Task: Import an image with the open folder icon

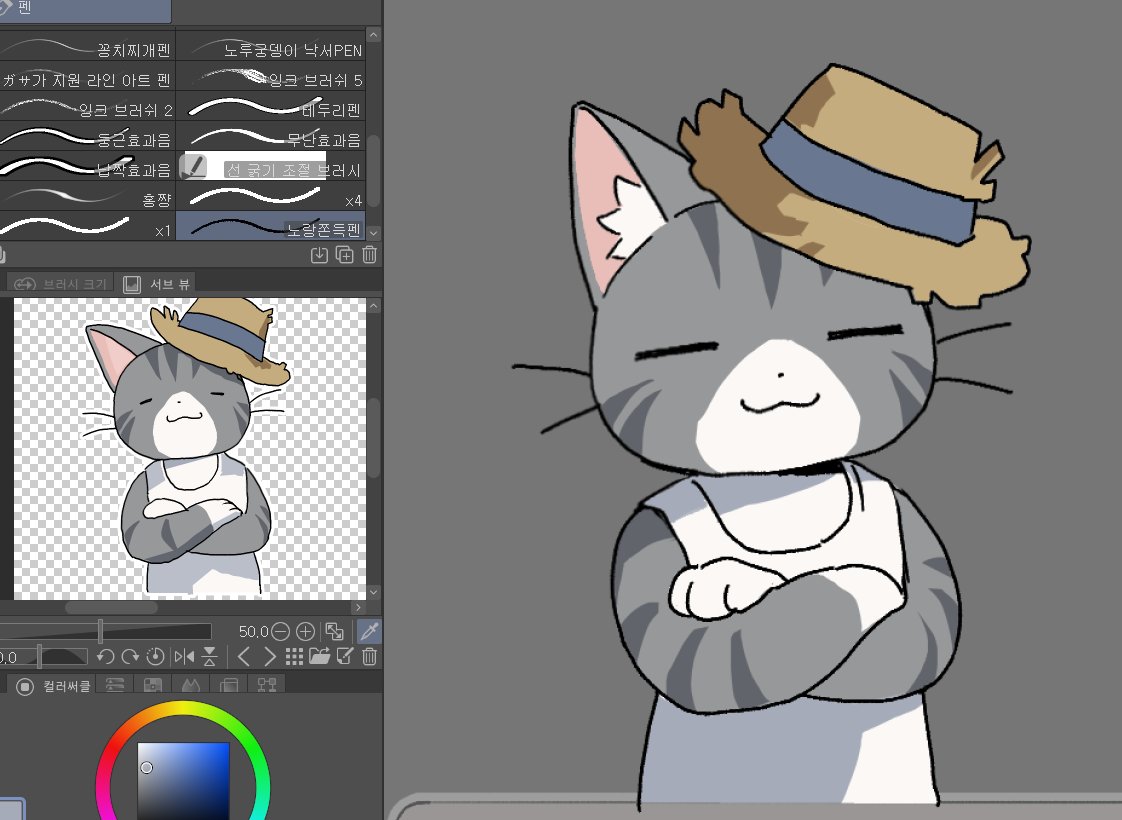Action: (x=319, y=656)
